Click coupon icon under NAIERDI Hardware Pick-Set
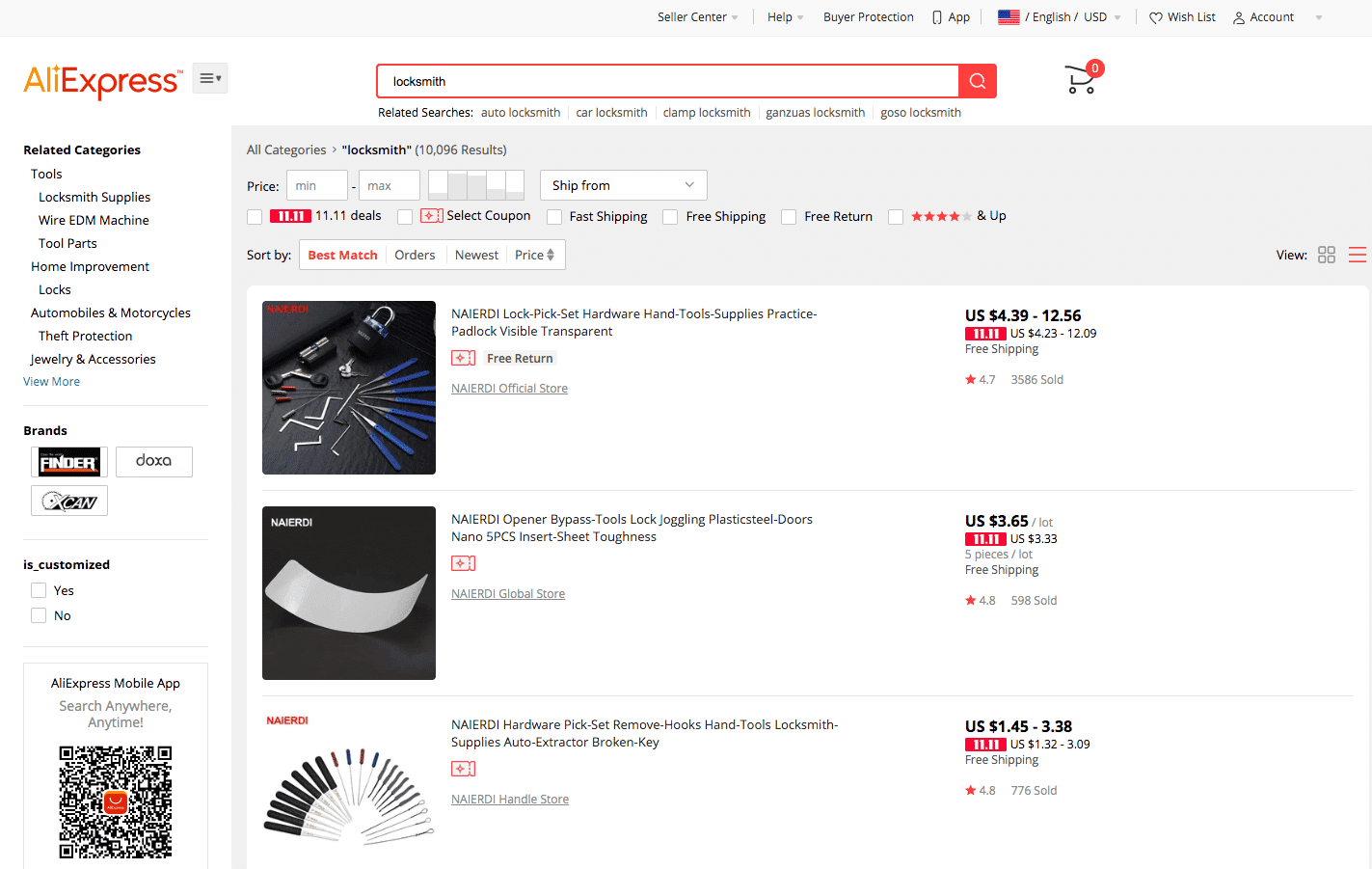 (x=463, y=769)
